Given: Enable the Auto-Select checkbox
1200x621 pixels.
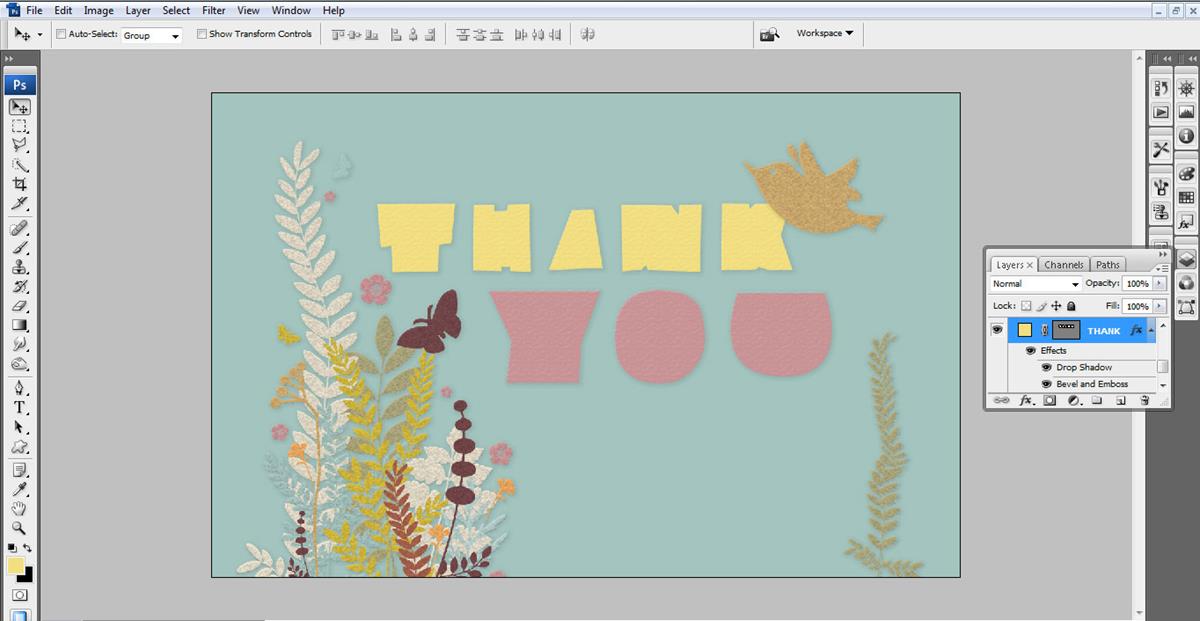Looking at the screenshot, I should coord(61,34).
